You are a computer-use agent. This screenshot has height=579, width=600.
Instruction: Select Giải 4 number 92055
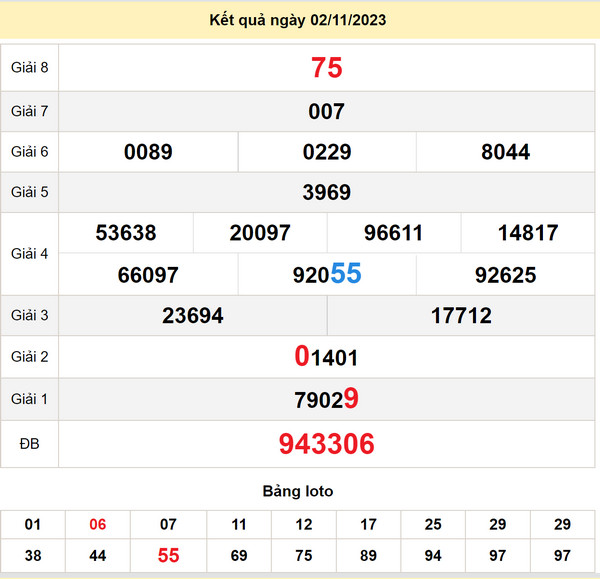point(327,274)
